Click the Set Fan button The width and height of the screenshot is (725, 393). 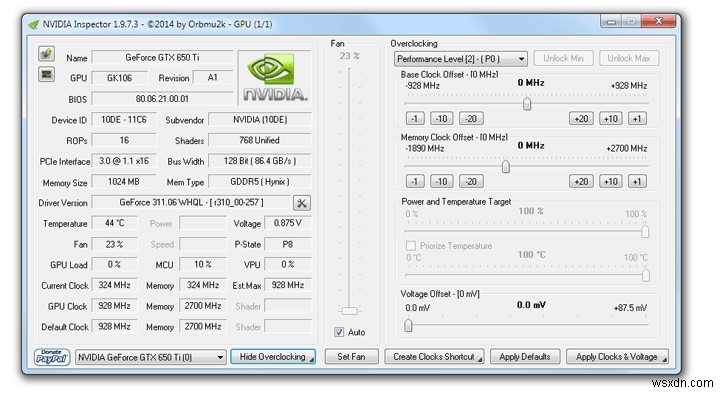(x=351, y=357)
